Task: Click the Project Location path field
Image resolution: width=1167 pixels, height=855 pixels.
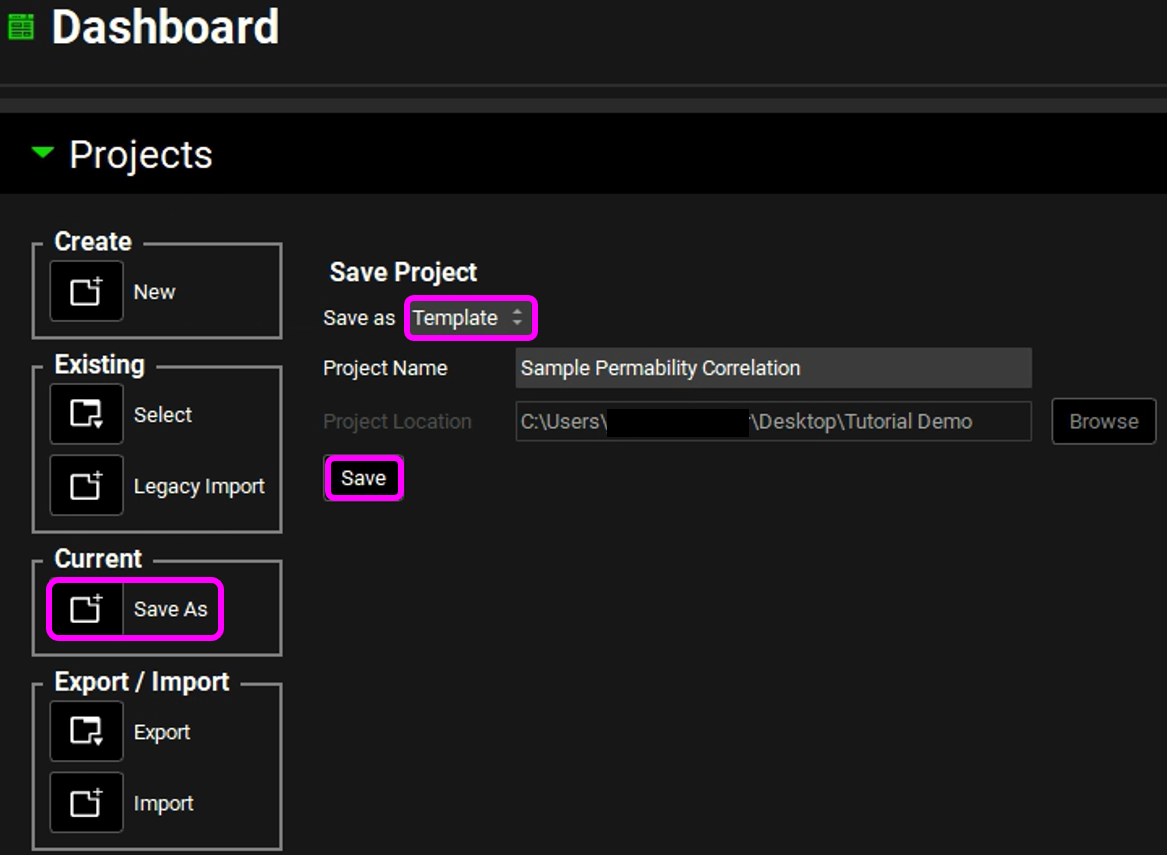Action: click(x=772, y=422)
